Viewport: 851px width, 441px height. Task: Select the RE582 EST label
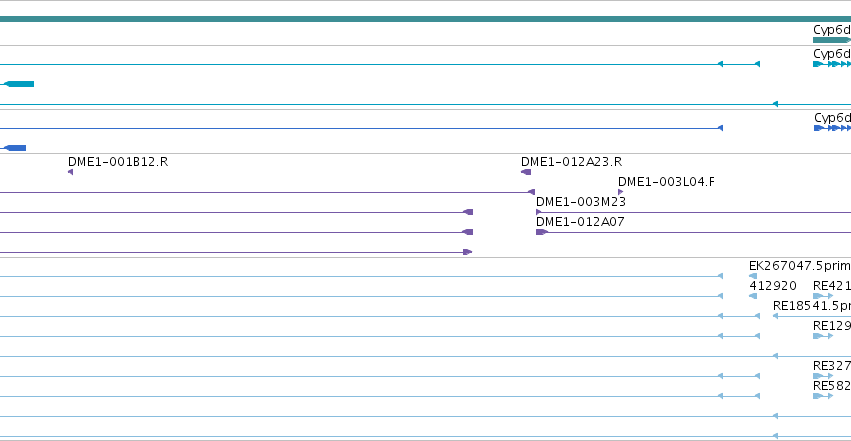click(831, 386)
